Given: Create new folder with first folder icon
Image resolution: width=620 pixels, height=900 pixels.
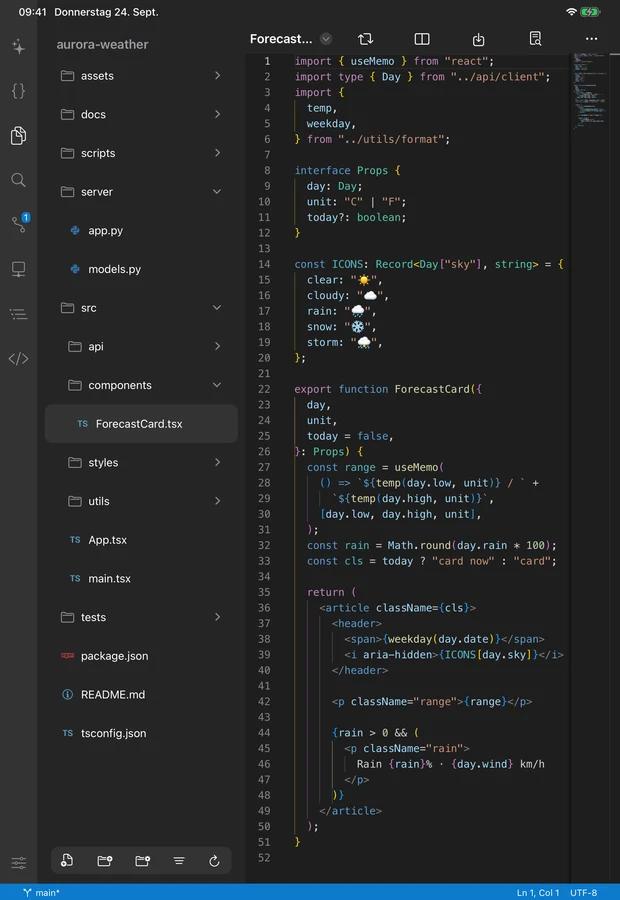Looking at the screenshot, I should (x=104, y=860).
